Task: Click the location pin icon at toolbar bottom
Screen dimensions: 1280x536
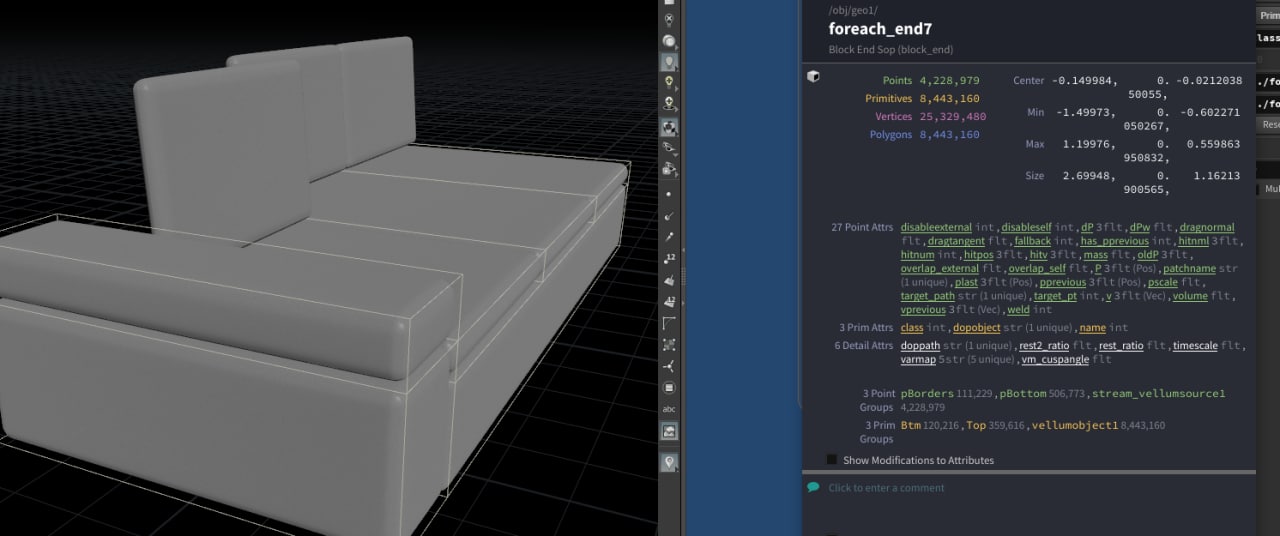Action: [x=669, y=462]
